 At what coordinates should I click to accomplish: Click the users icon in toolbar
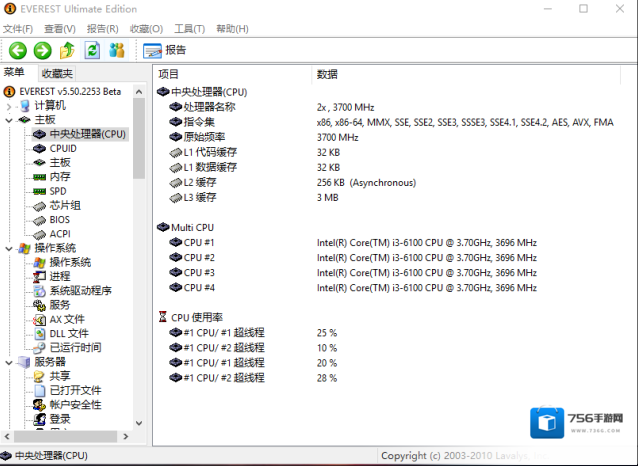point(117,50)
